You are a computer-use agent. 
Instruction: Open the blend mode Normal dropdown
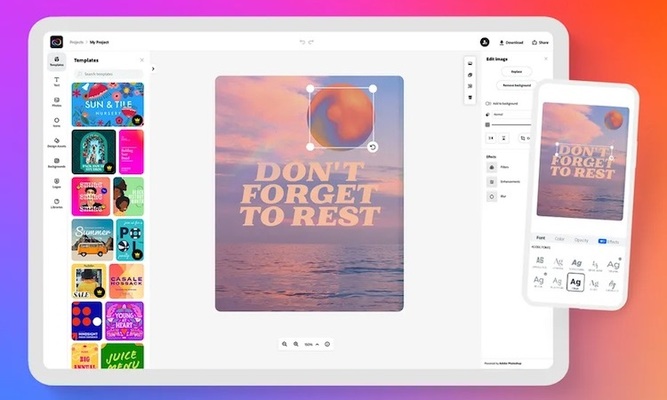coord(512,114)
